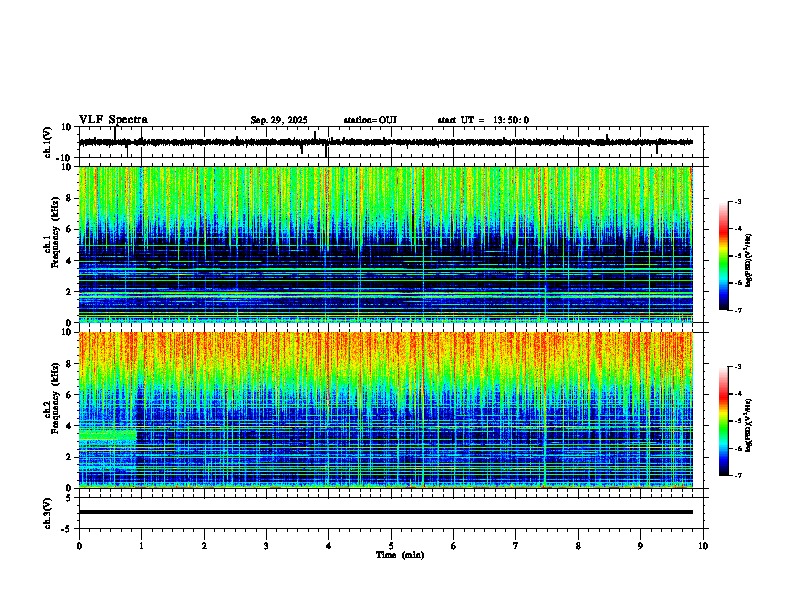Click the ch.2 colorbar log(PSD) units label
This screenshot has width=792, height=612.
tap(749, 425)
